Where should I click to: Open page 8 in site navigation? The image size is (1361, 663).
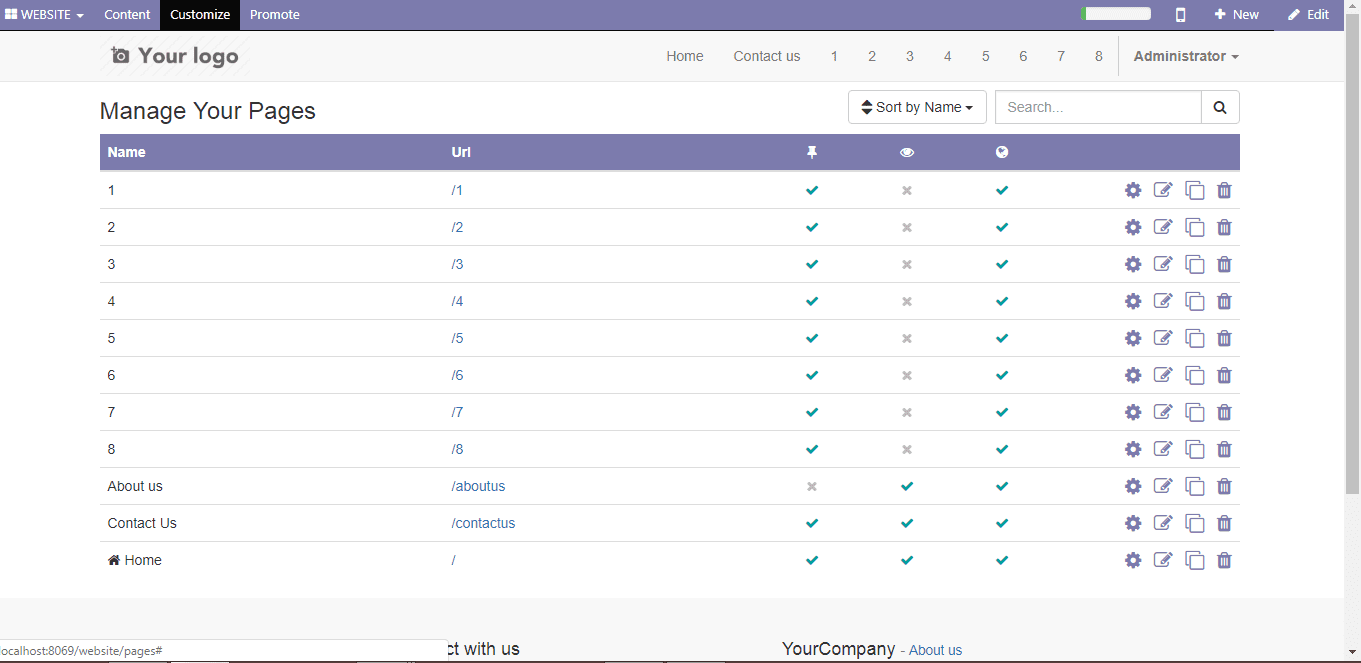click(1098, 56)
